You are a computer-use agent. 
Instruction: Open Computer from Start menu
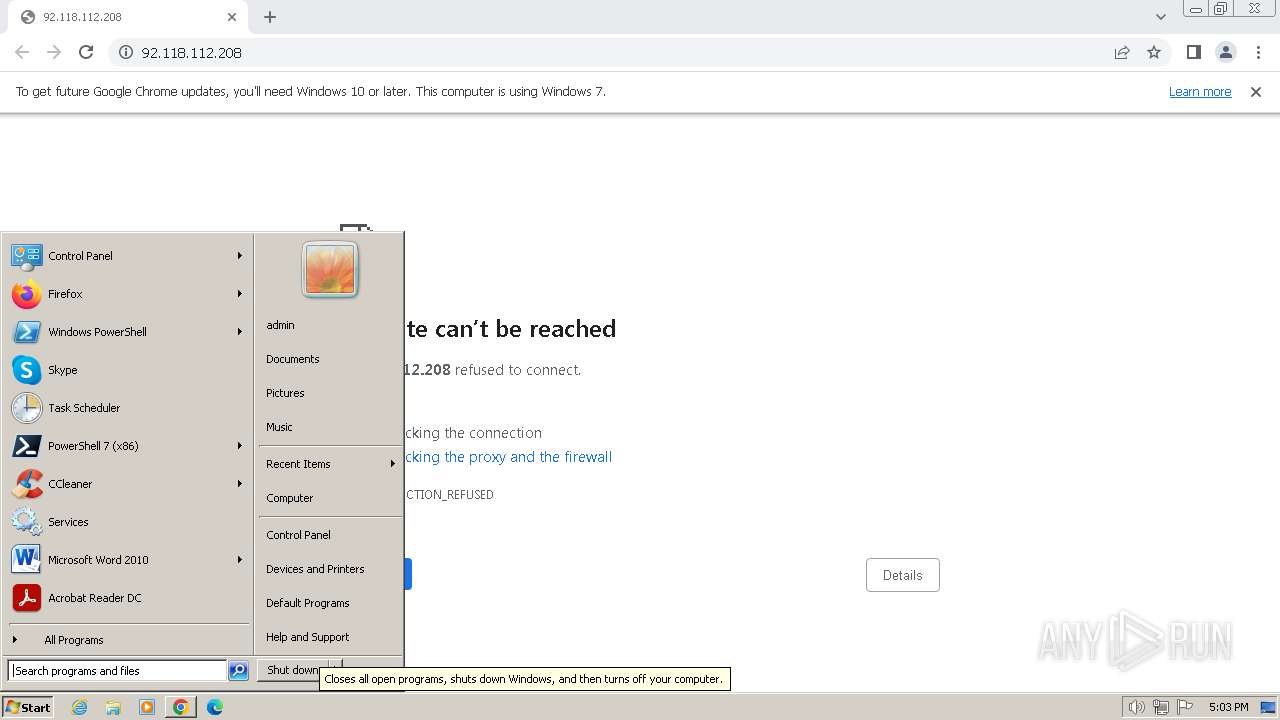330,498
